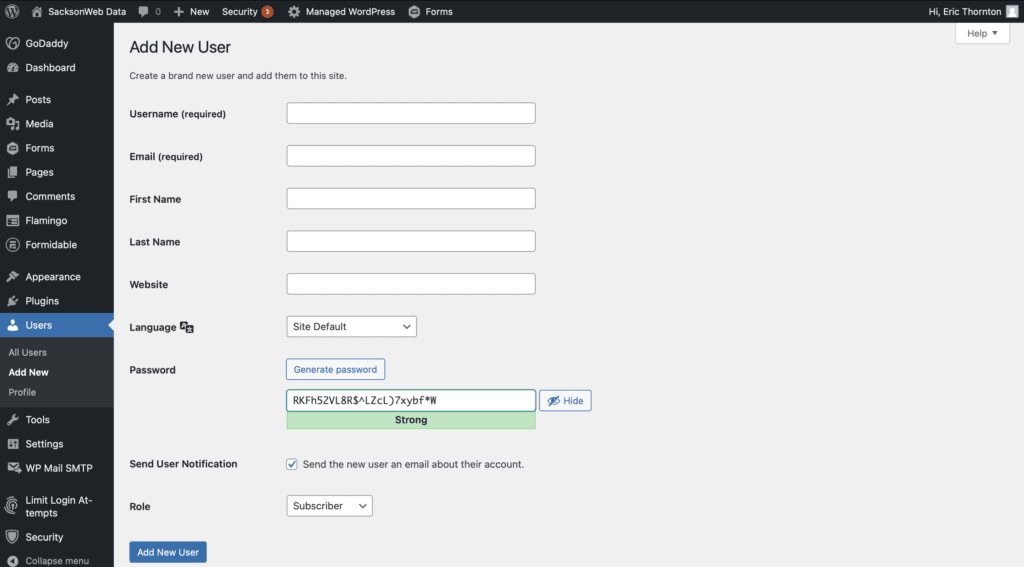This screenshot has height=567, width=1024.
Task: Click the Settings sliders icon
Action: point(12,444)
